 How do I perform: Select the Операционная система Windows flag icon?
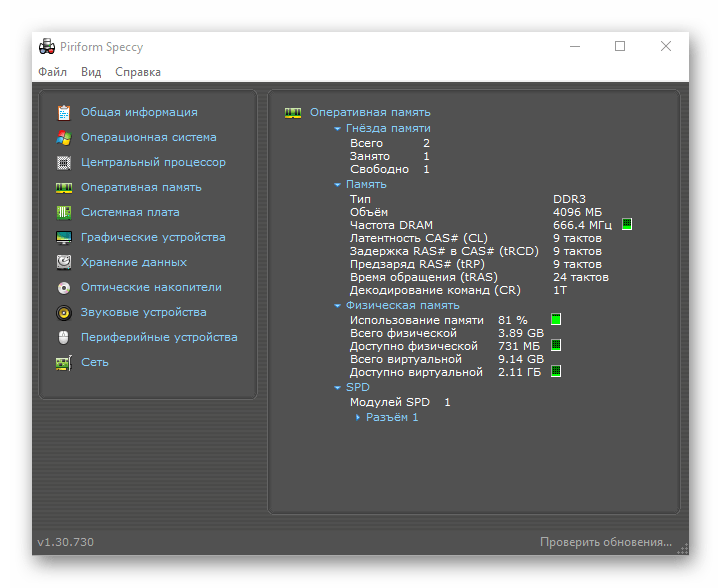click(64, 137)
